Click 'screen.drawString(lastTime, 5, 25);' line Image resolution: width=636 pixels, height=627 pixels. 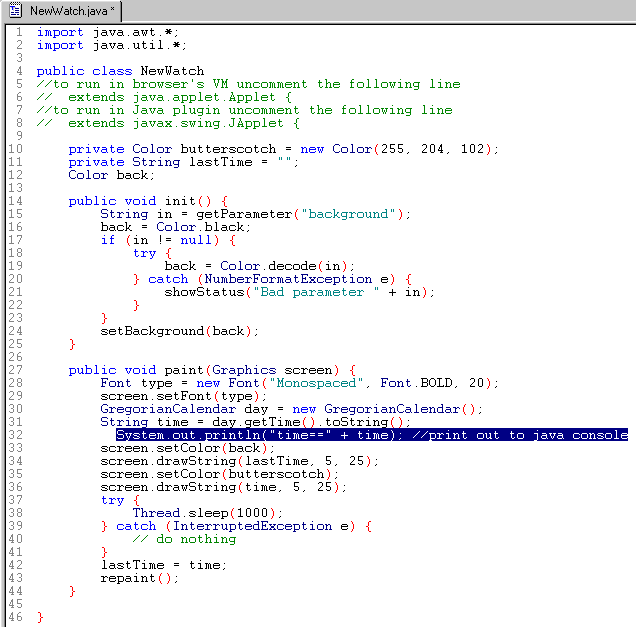coord(239,461)
